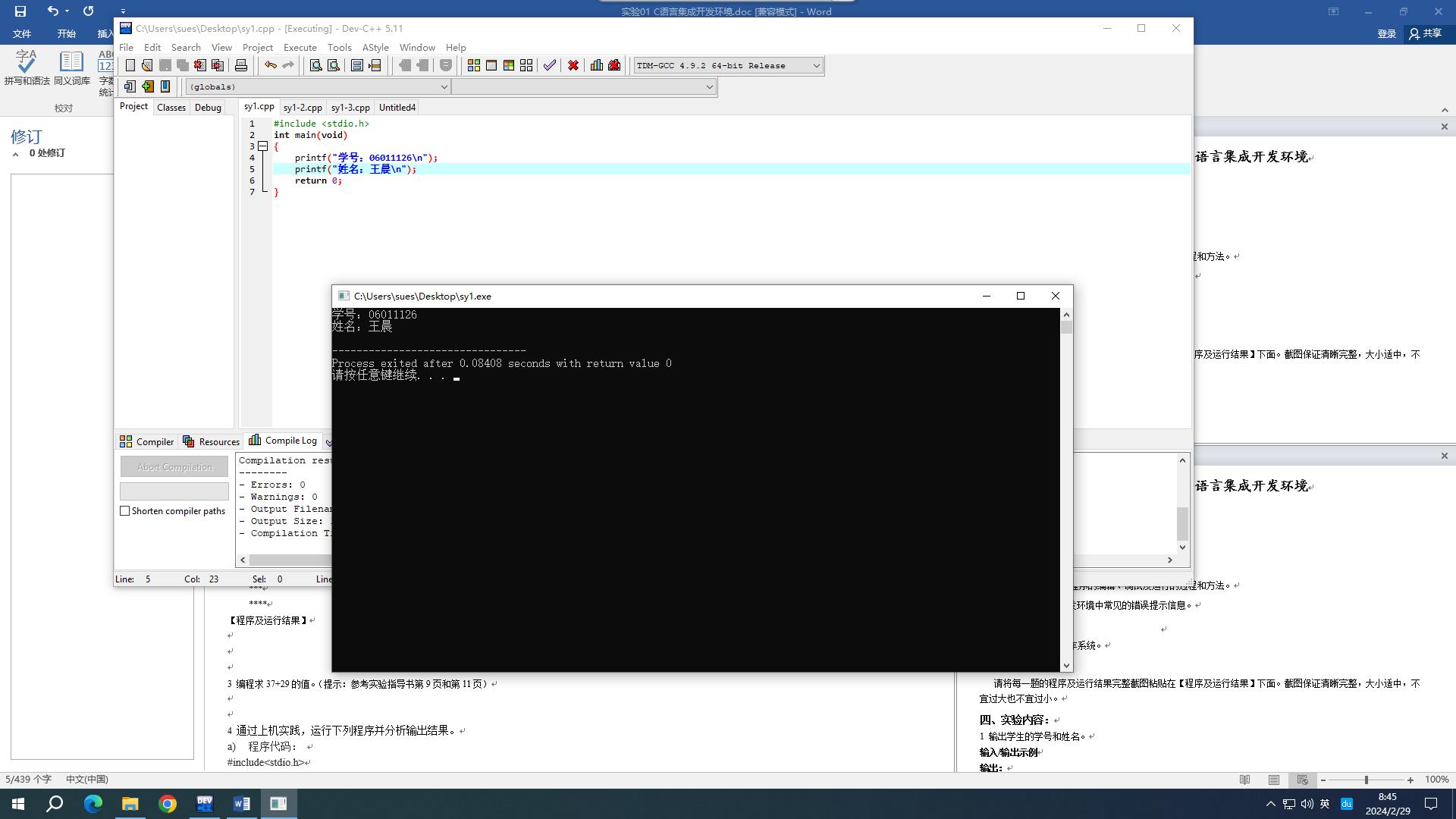
Task: Click the Run icon in Dev-C++ toolbar
Action: pos(491,66)
